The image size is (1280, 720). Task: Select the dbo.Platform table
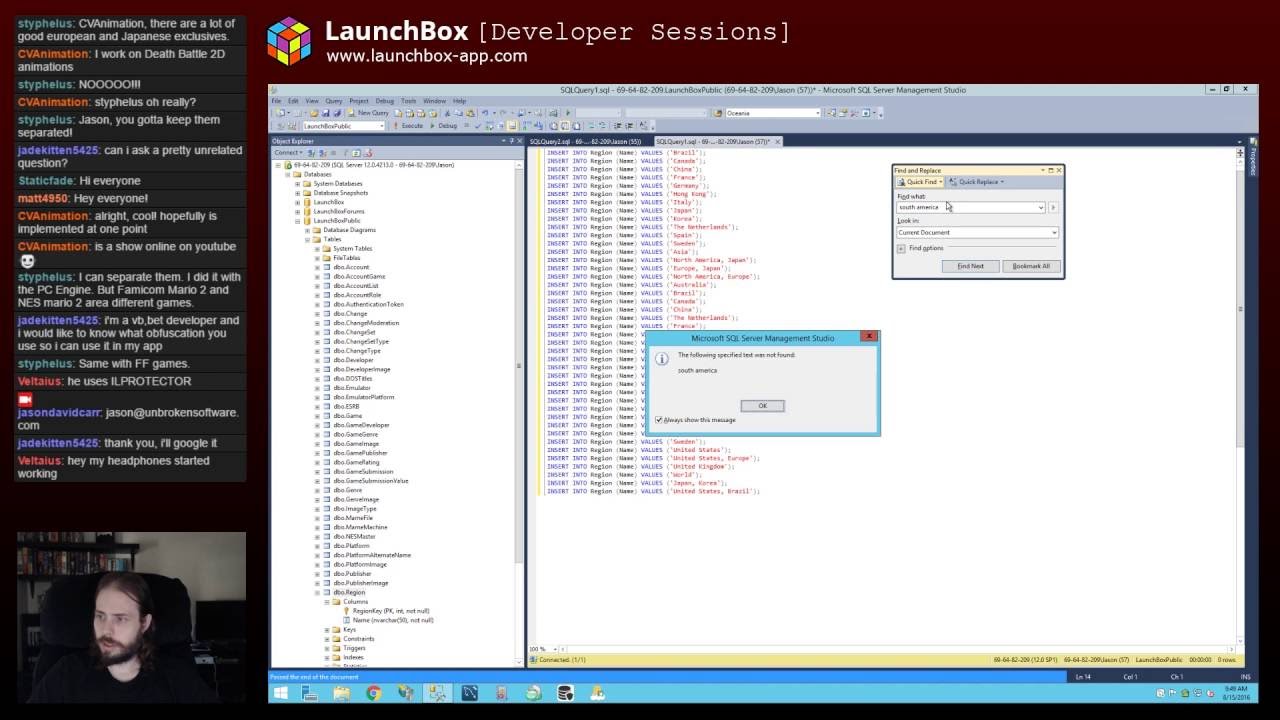pos(351,546)
